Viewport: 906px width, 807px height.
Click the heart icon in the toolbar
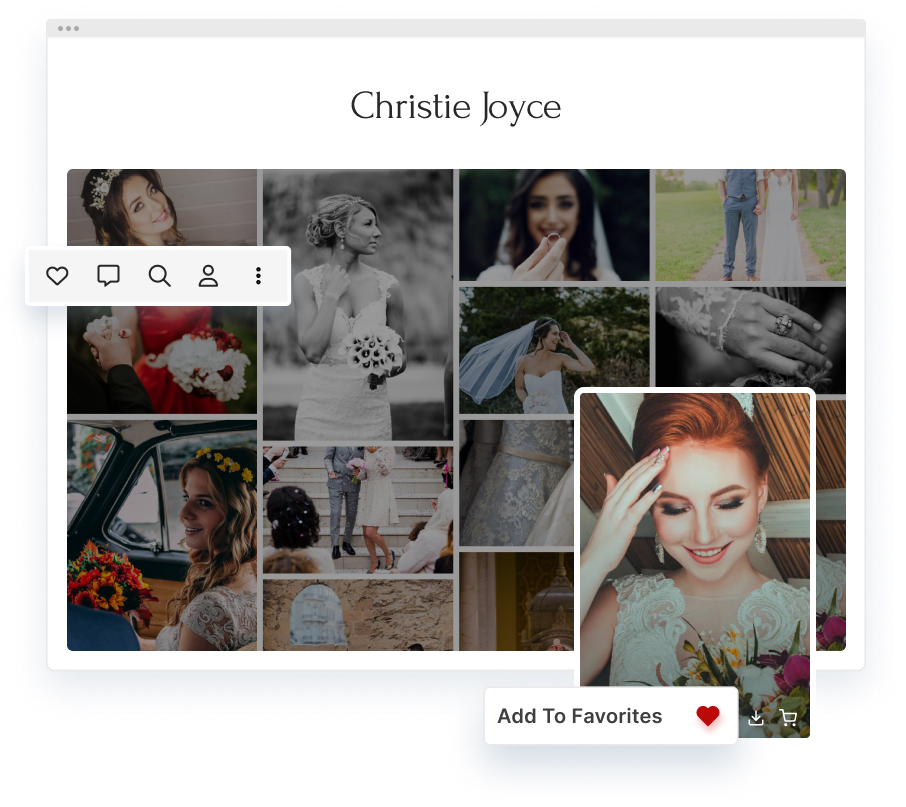coord(57,276)
